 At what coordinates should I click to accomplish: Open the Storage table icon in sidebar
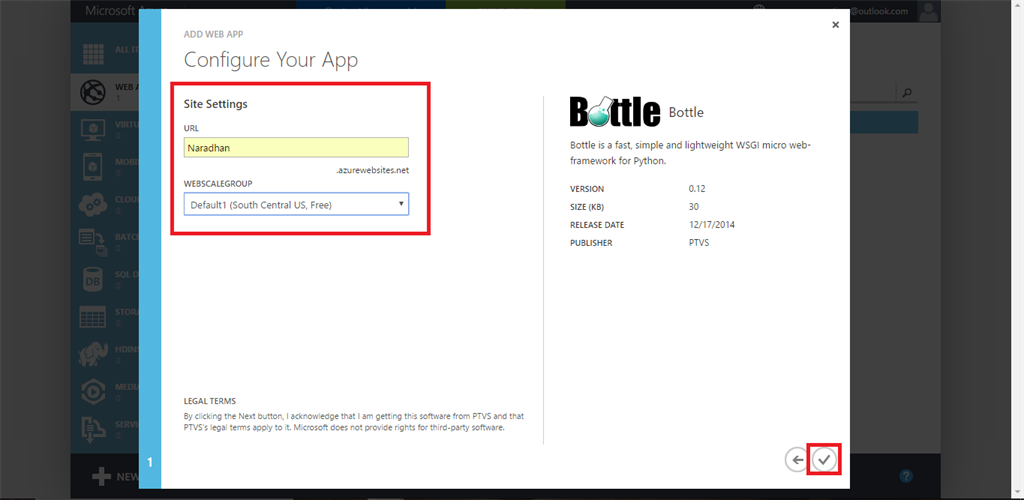click(93, 317)
